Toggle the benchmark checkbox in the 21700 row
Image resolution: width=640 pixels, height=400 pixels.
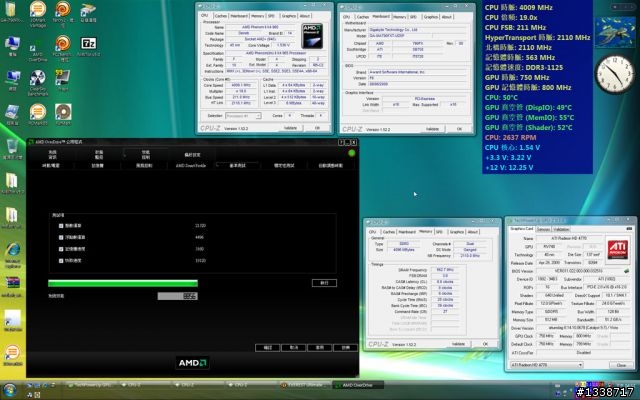[x=61, y=226]
